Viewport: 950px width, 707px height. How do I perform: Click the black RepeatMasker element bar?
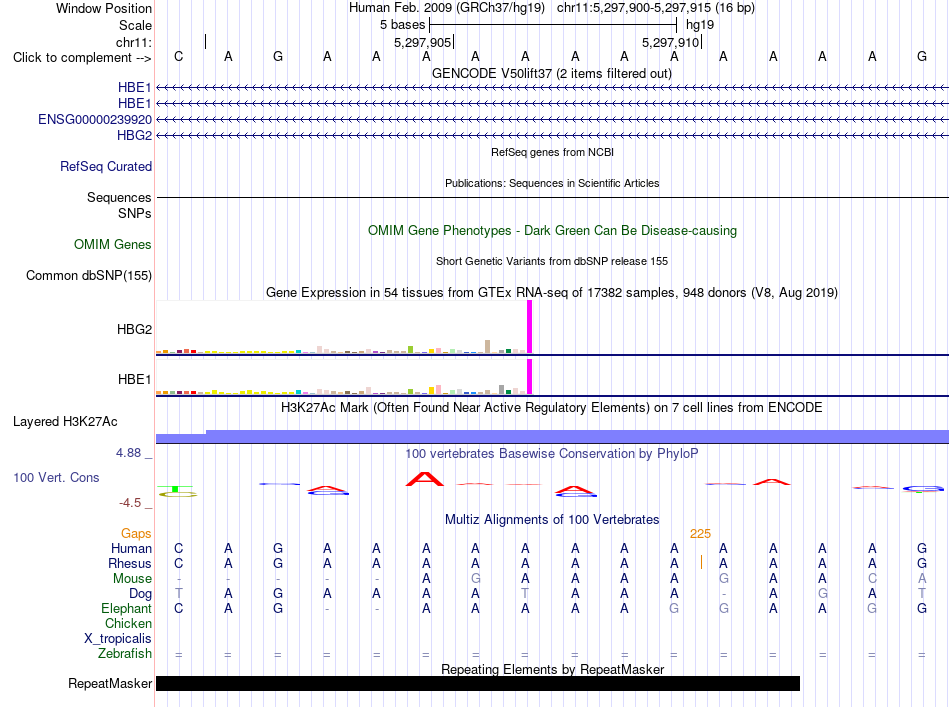point(478,683)
